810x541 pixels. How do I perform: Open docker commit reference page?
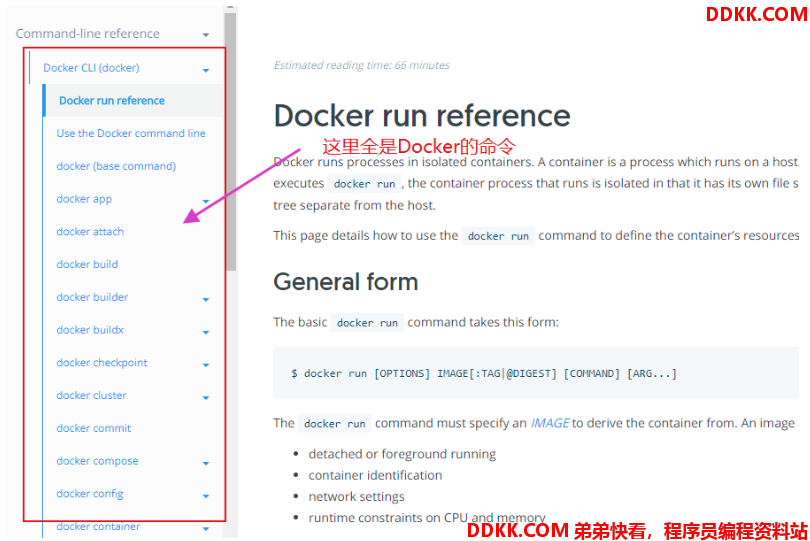point(94,428)
